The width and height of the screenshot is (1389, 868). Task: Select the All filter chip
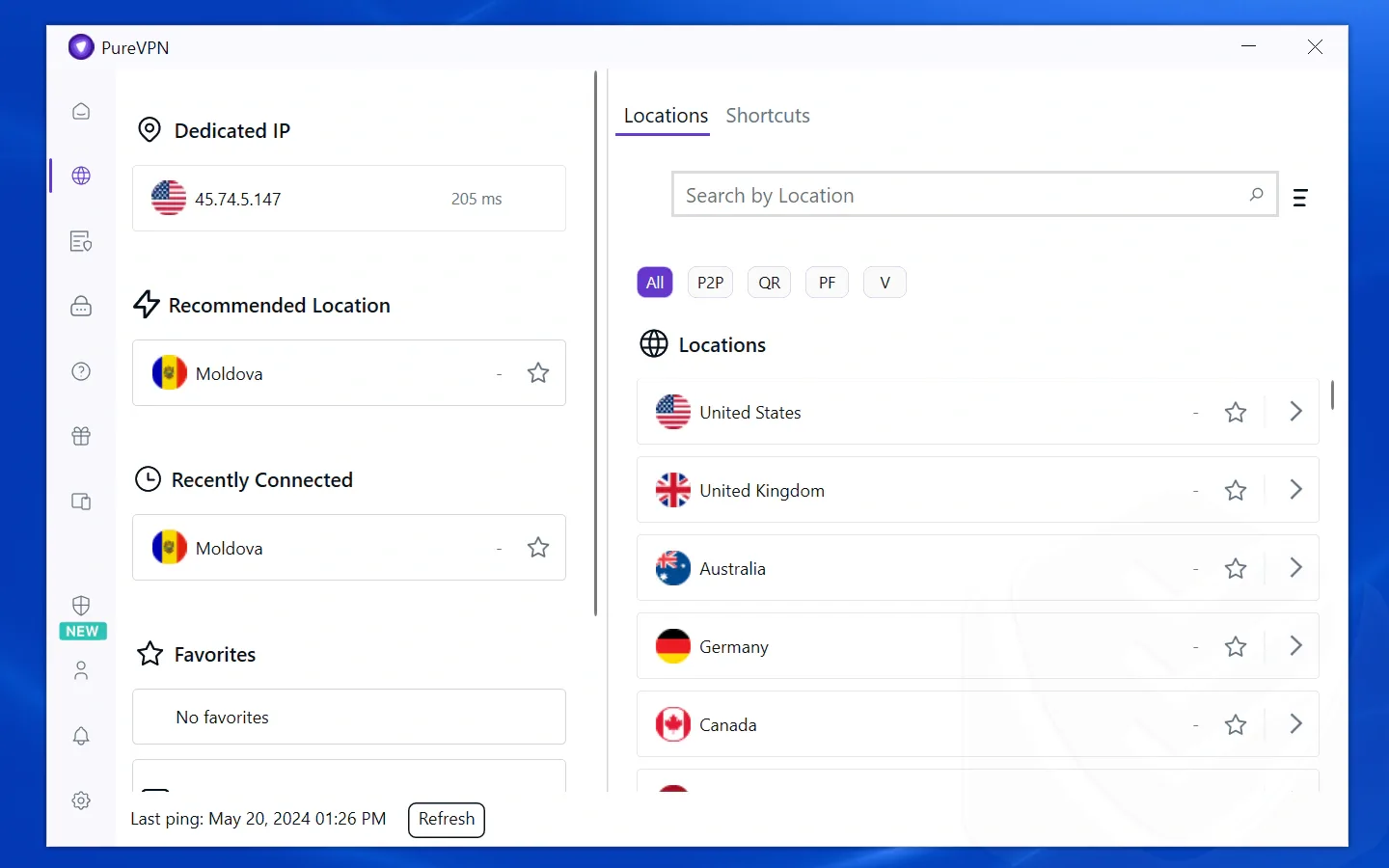click(655, 283)
